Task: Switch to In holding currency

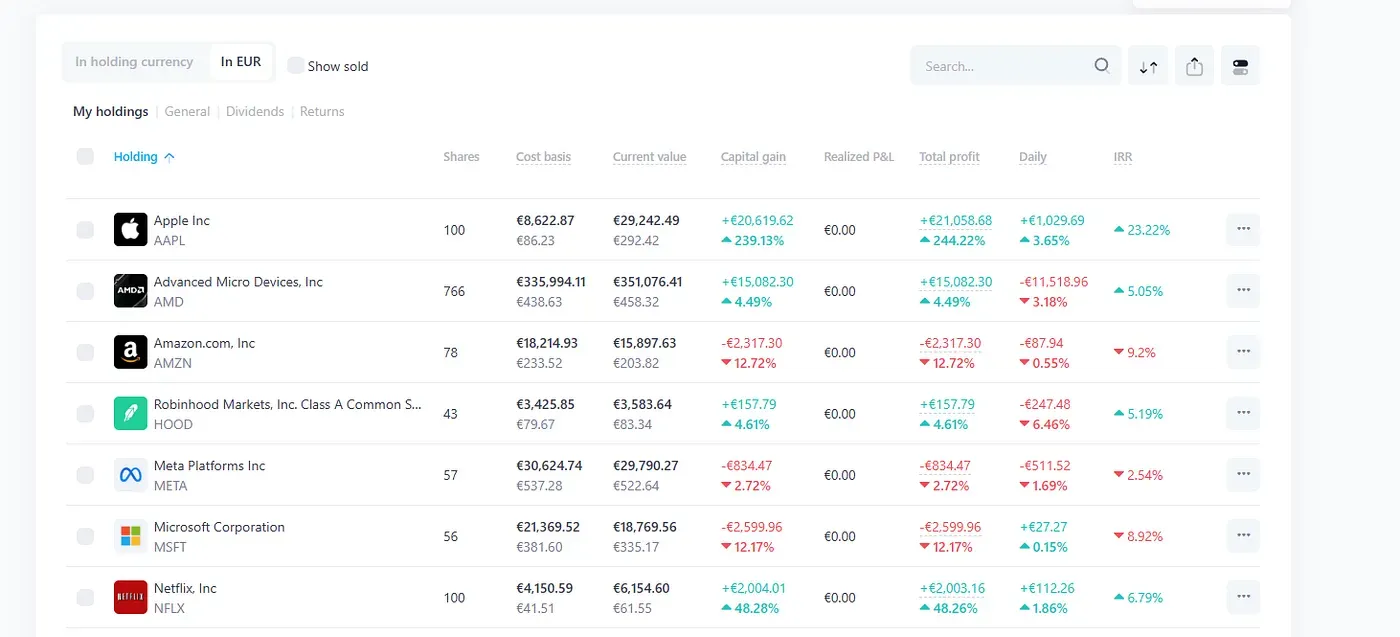Action: tap(134, 62)
